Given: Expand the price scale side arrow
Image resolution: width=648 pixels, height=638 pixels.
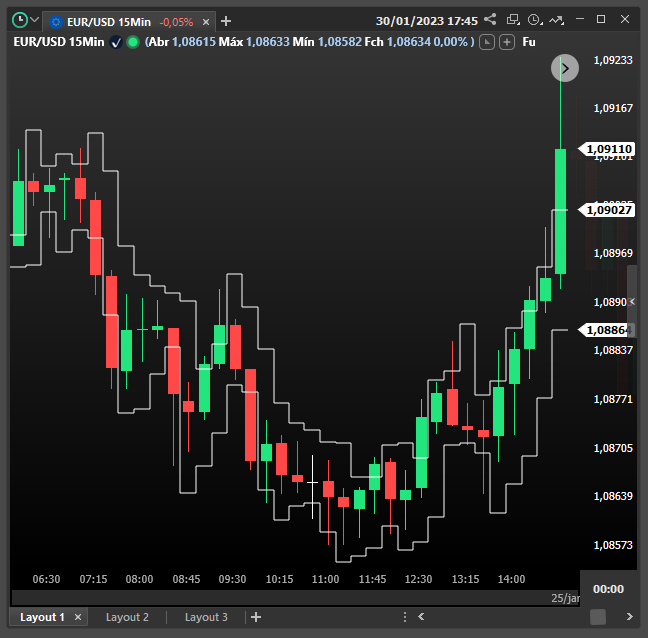Looking at the screenshot, I should pyautogui.click(x=632, y=302).
